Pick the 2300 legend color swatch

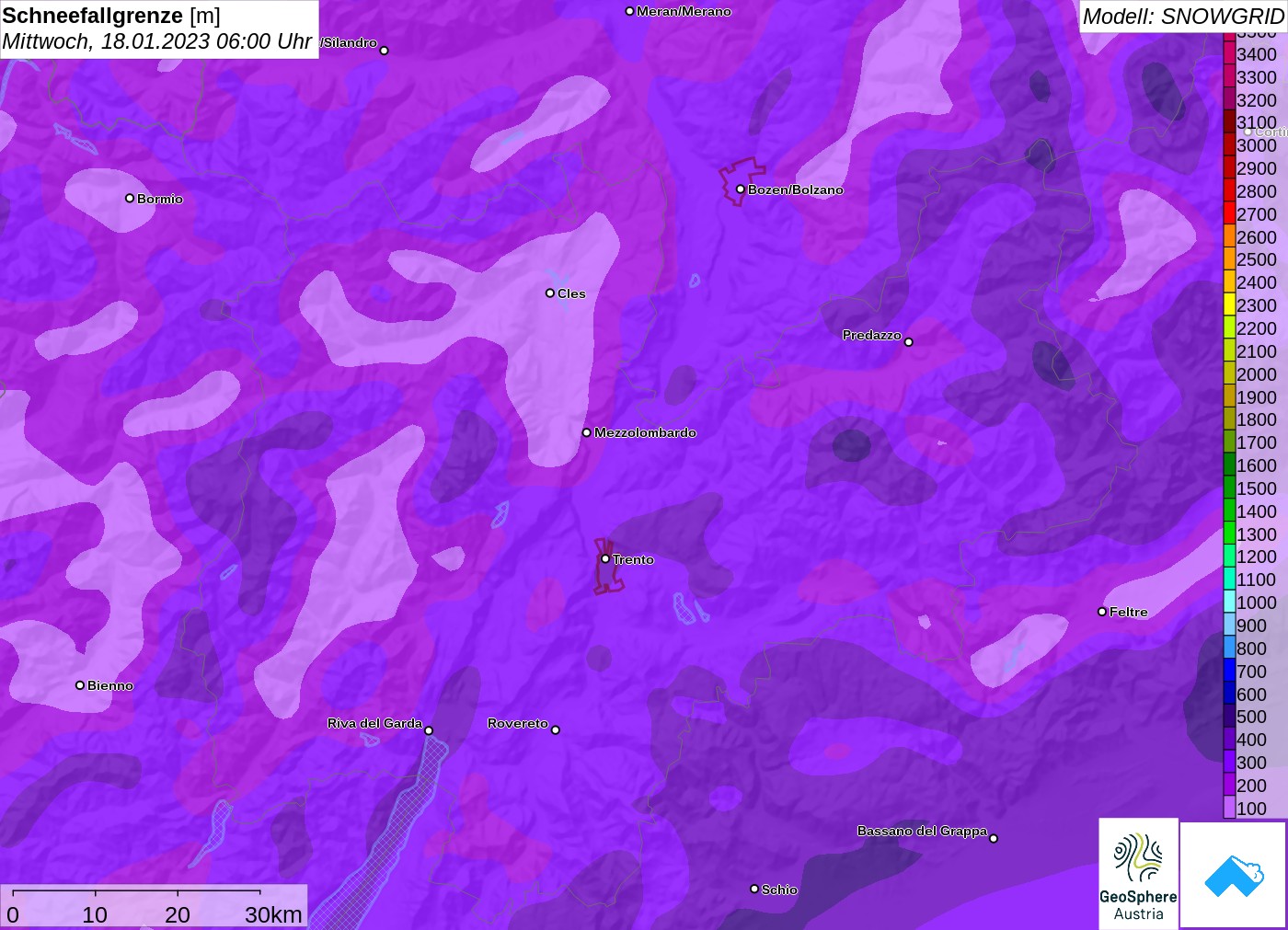pos(1229,305)
